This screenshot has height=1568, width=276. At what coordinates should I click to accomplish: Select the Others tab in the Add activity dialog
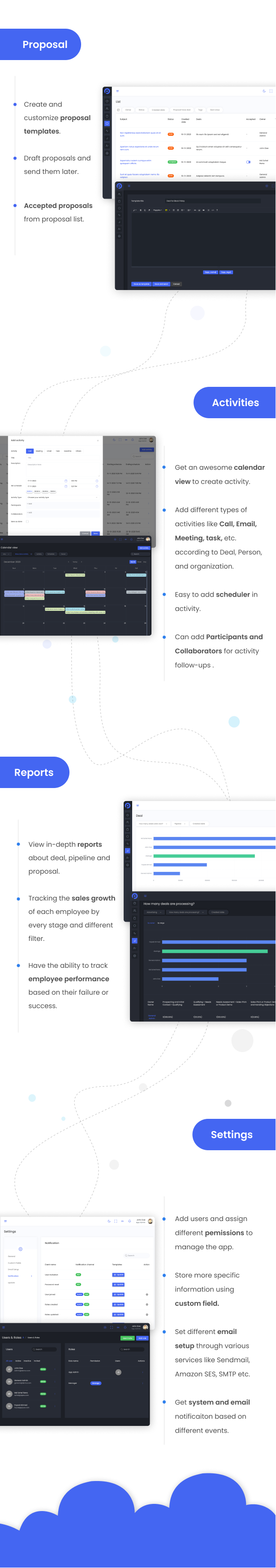tap(78, 451)
